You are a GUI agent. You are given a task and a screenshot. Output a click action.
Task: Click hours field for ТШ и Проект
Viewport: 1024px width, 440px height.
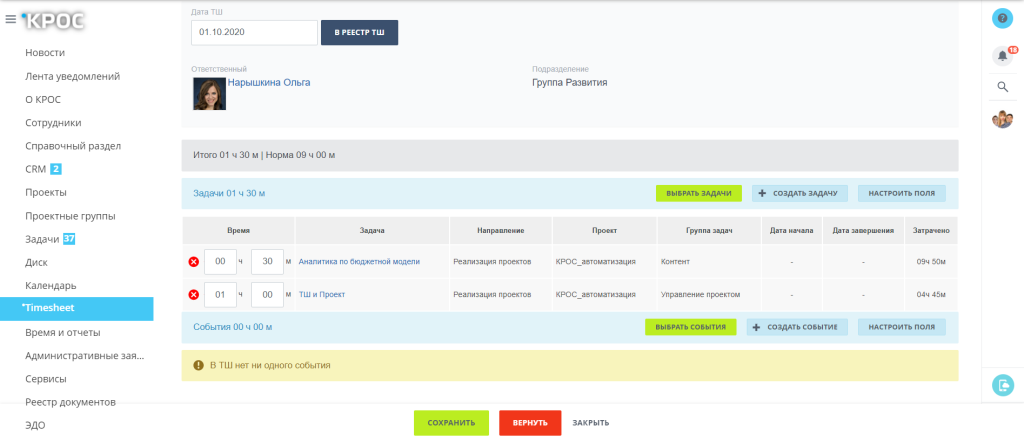[x=220, y=295]
